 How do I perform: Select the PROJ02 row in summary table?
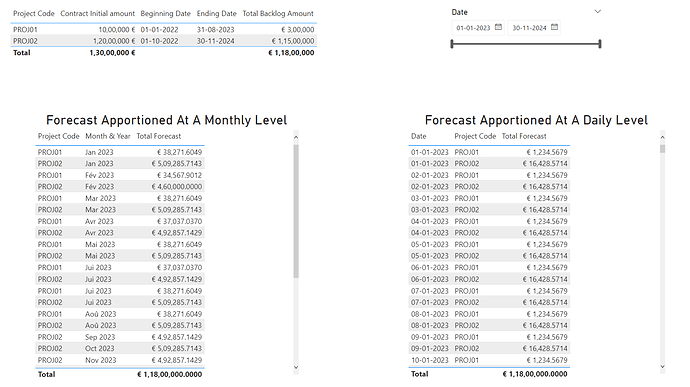click(164, 41)
